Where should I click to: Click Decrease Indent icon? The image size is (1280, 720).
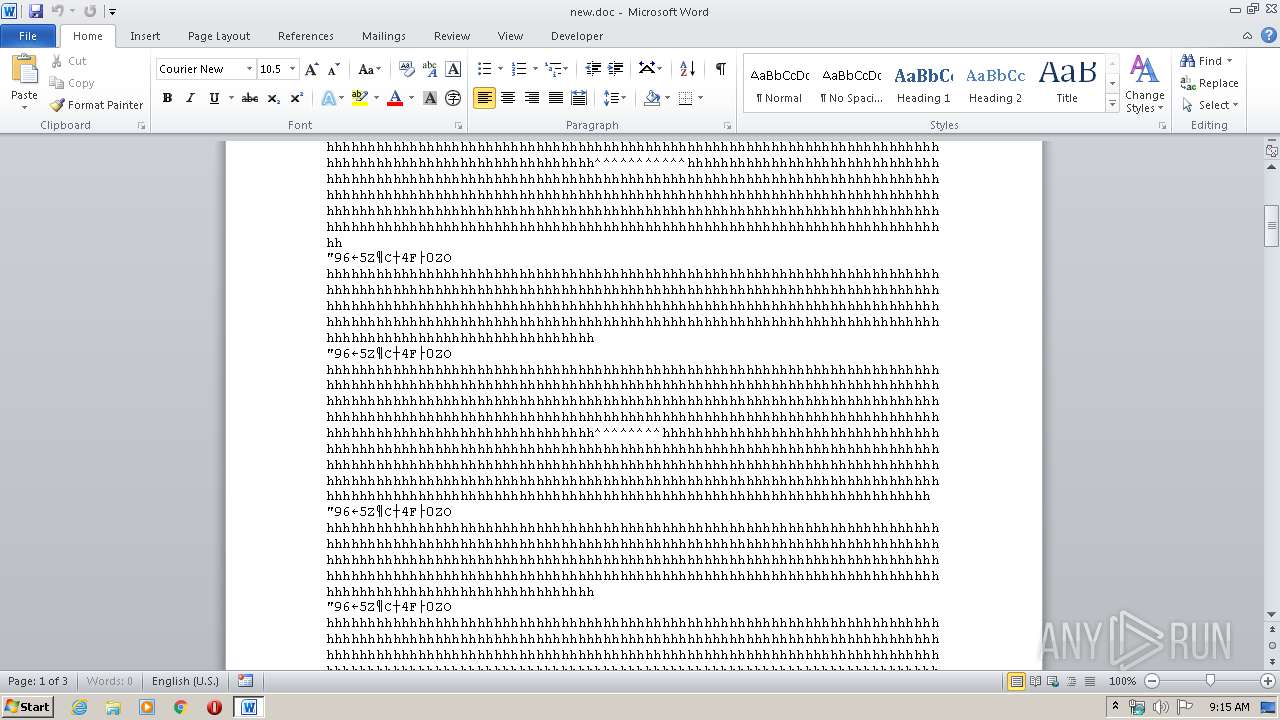[x=593, y=69]
